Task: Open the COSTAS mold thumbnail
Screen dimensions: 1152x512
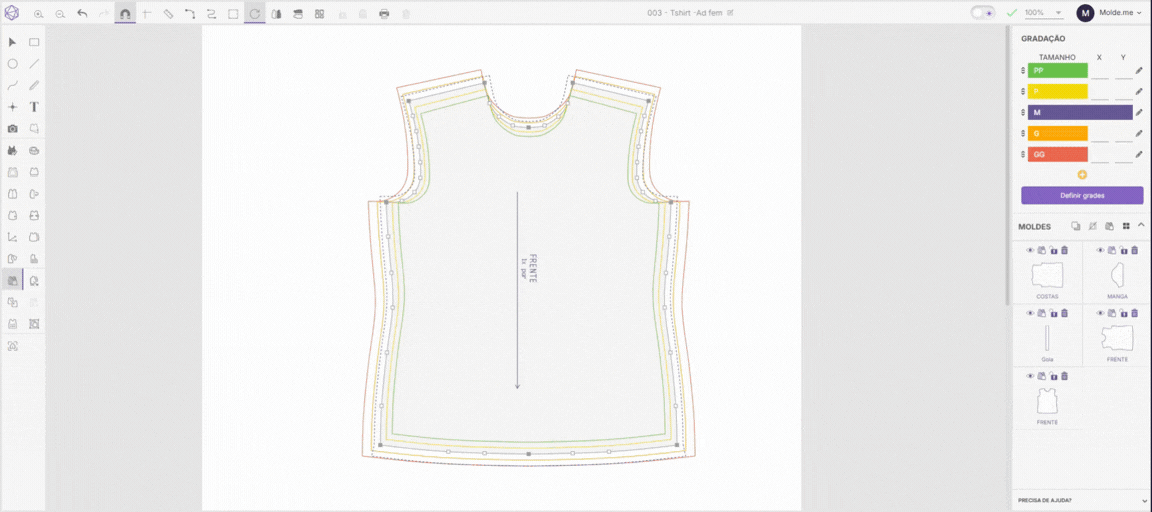Action: coord(1048,275)
